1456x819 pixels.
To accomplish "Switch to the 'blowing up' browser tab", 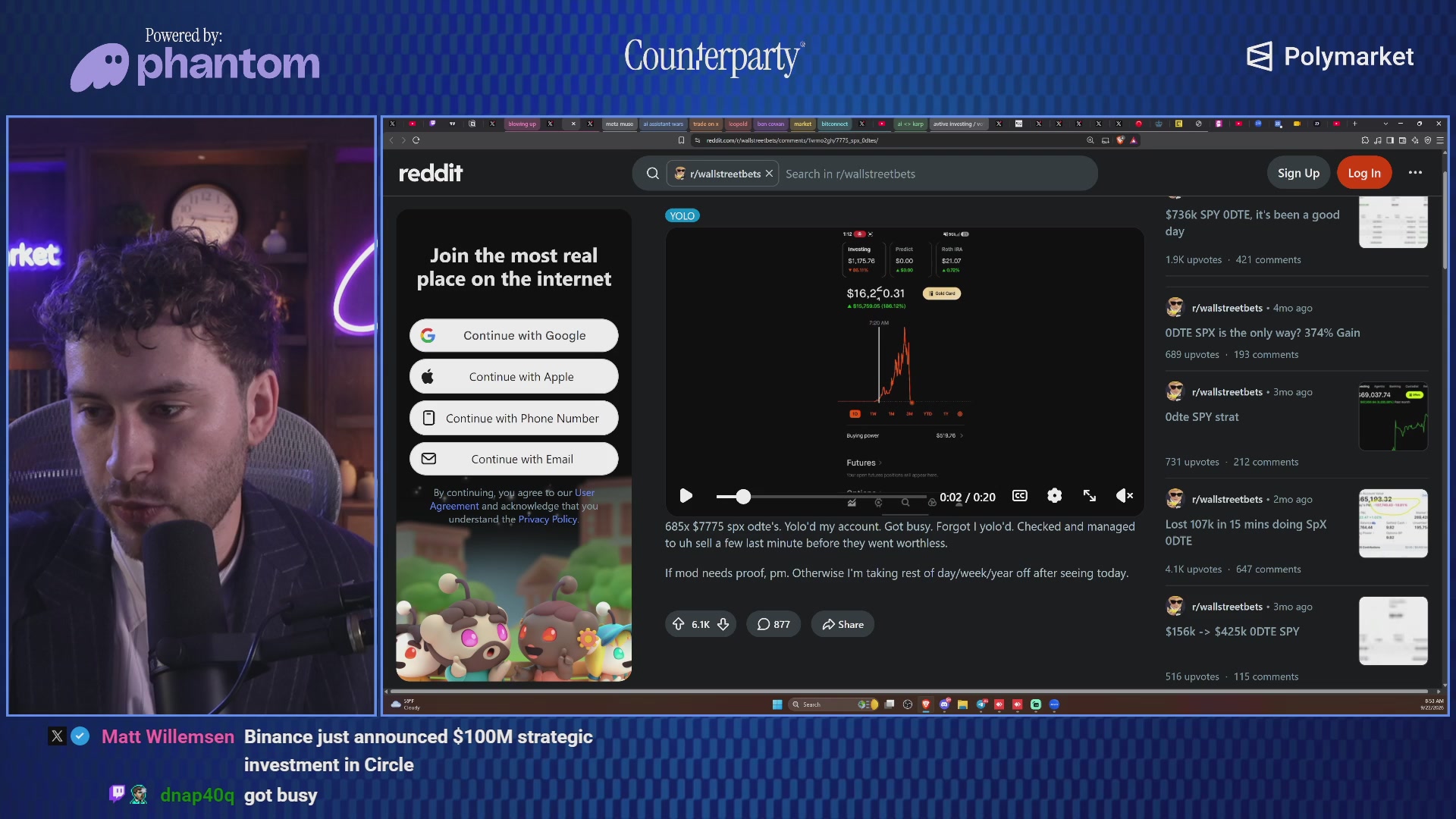I will pos(522,124).
